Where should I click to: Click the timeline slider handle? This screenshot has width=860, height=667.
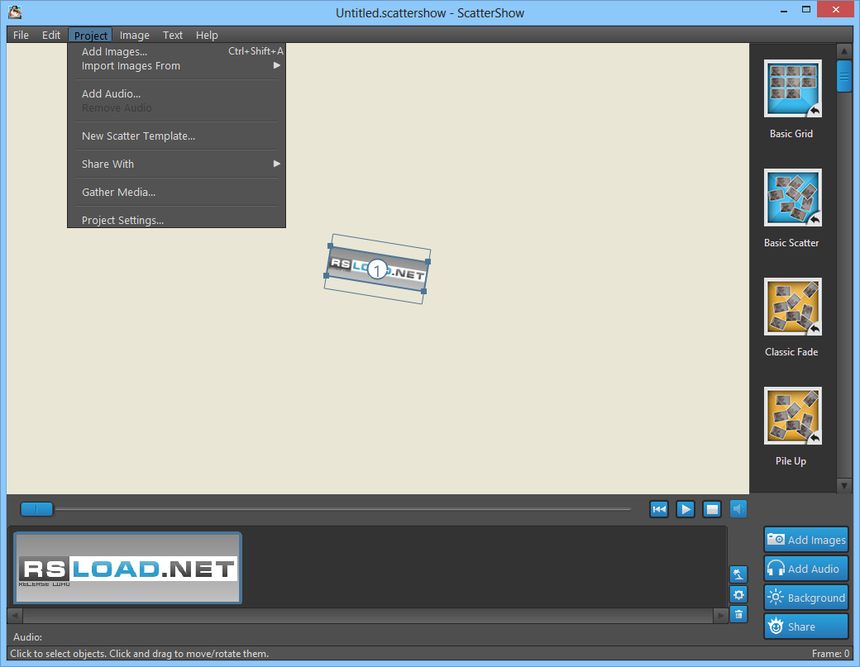click(37, 509)
